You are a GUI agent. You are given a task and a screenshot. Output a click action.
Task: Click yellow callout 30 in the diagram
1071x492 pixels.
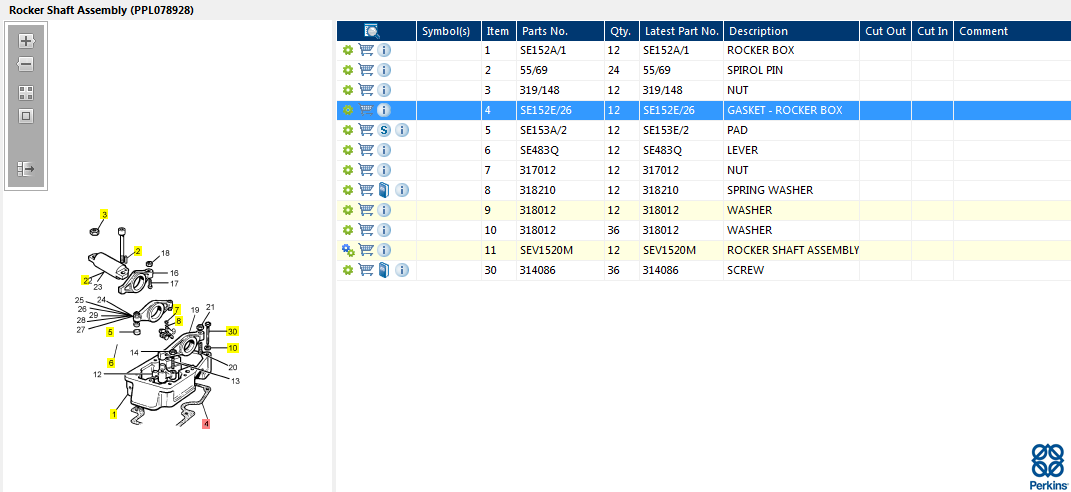point(232,331)
